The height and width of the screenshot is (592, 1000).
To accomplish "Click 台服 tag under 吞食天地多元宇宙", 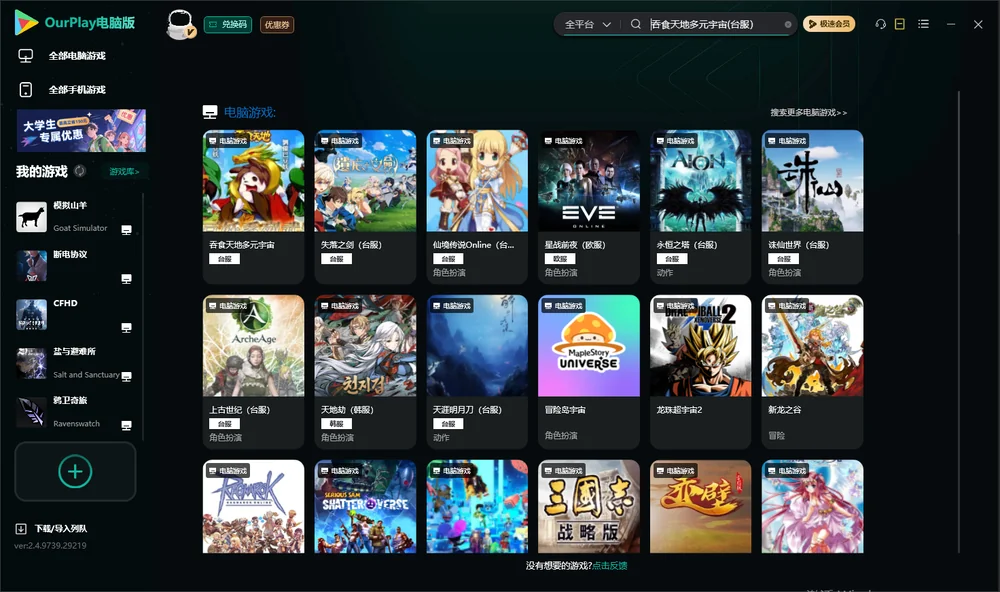I will coord(224,259).
